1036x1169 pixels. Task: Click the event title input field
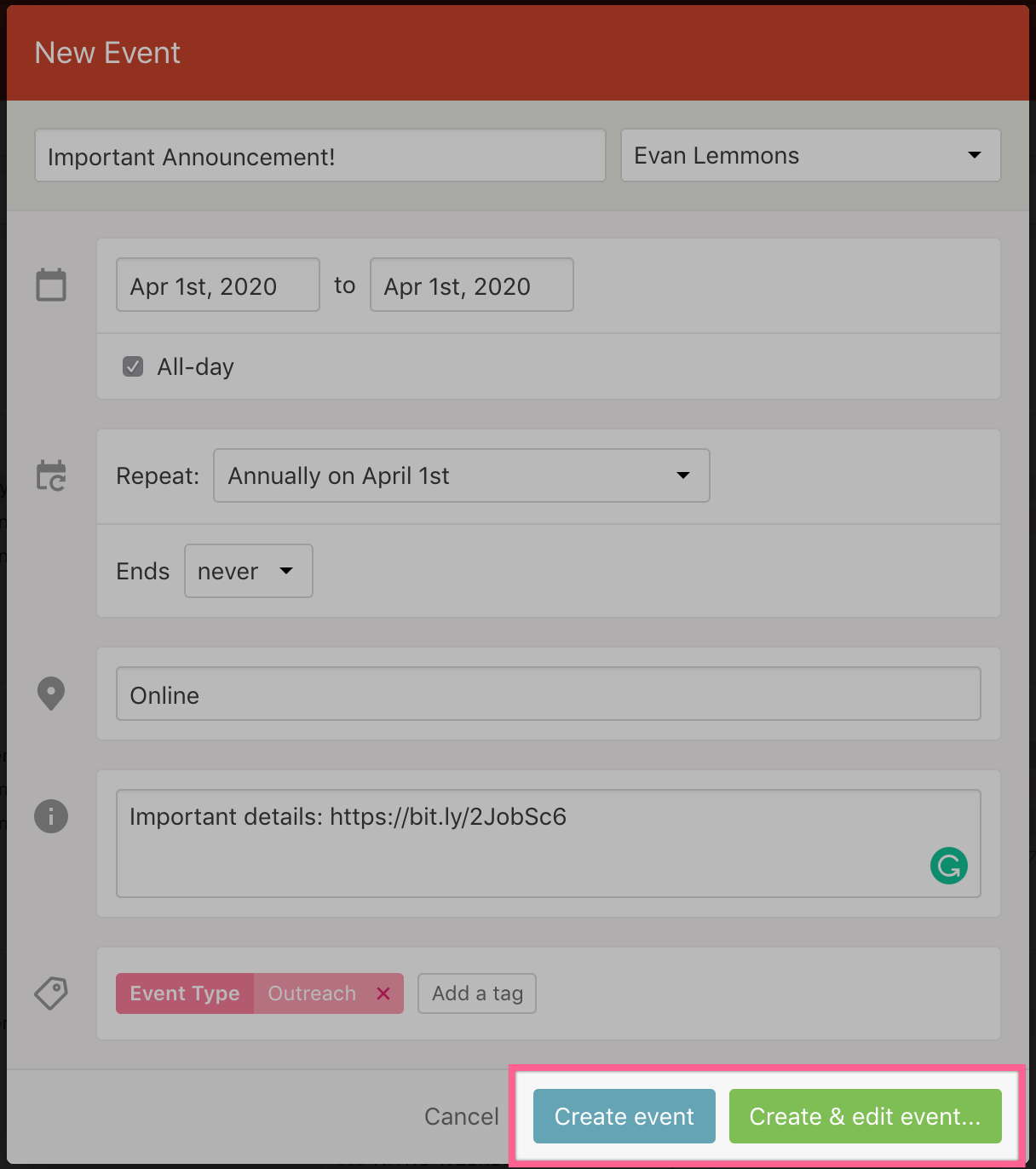[x=319, y=156]
